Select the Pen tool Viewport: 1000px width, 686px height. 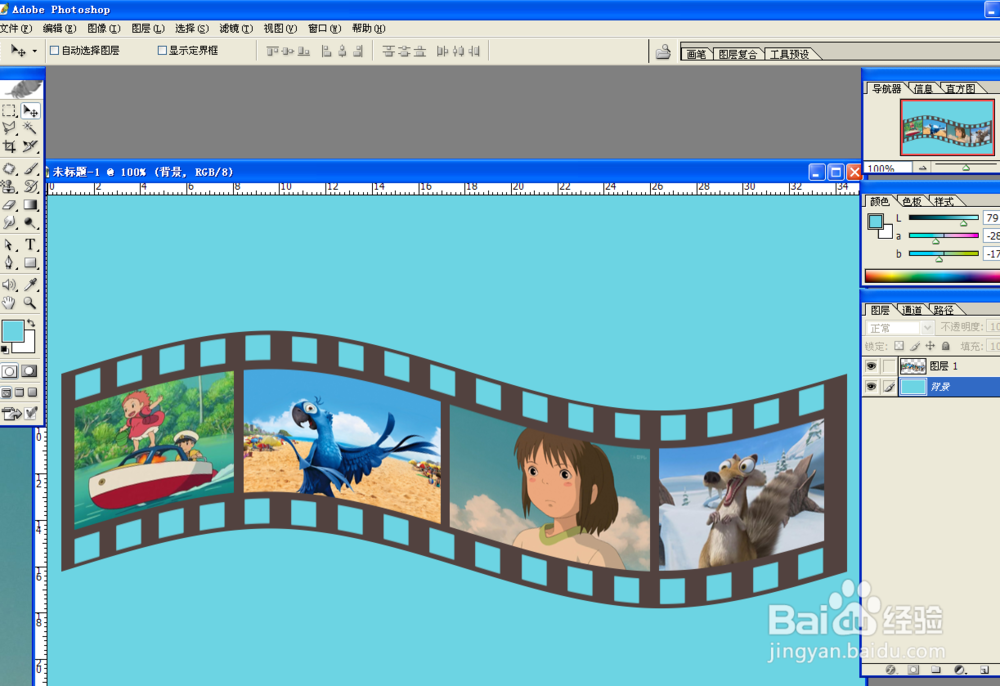point(9,263)
